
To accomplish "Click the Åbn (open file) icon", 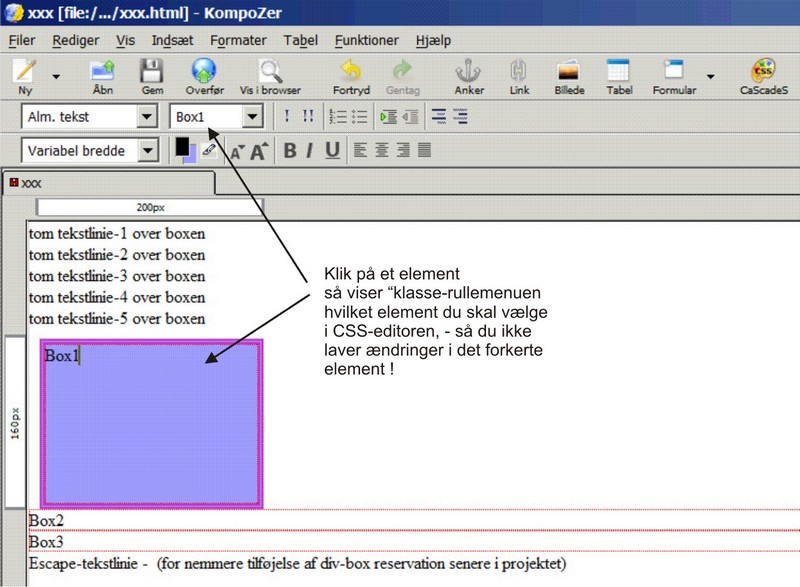I will click(x=103, y=73).
